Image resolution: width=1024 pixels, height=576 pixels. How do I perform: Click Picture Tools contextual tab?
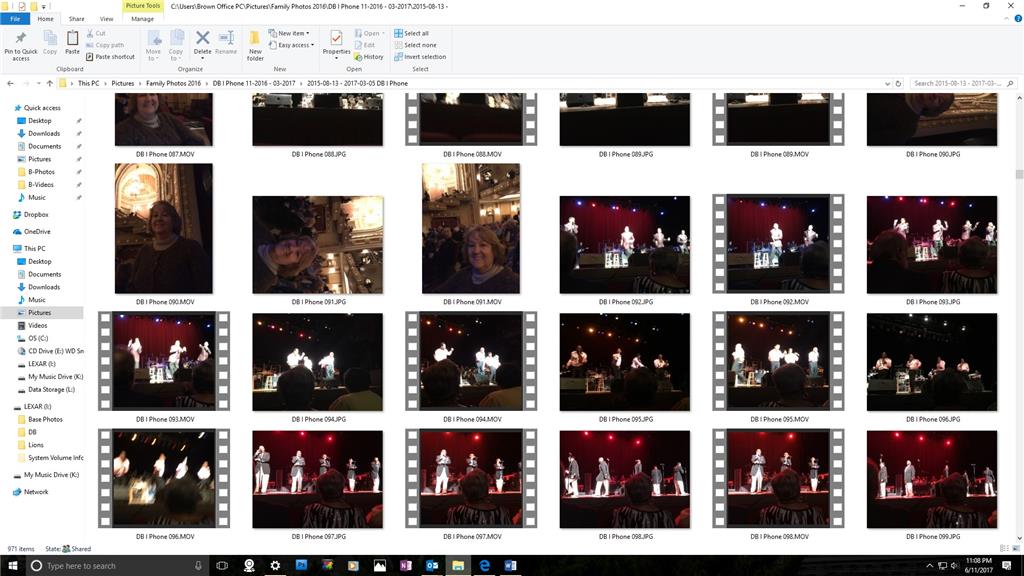pos(143,6)
